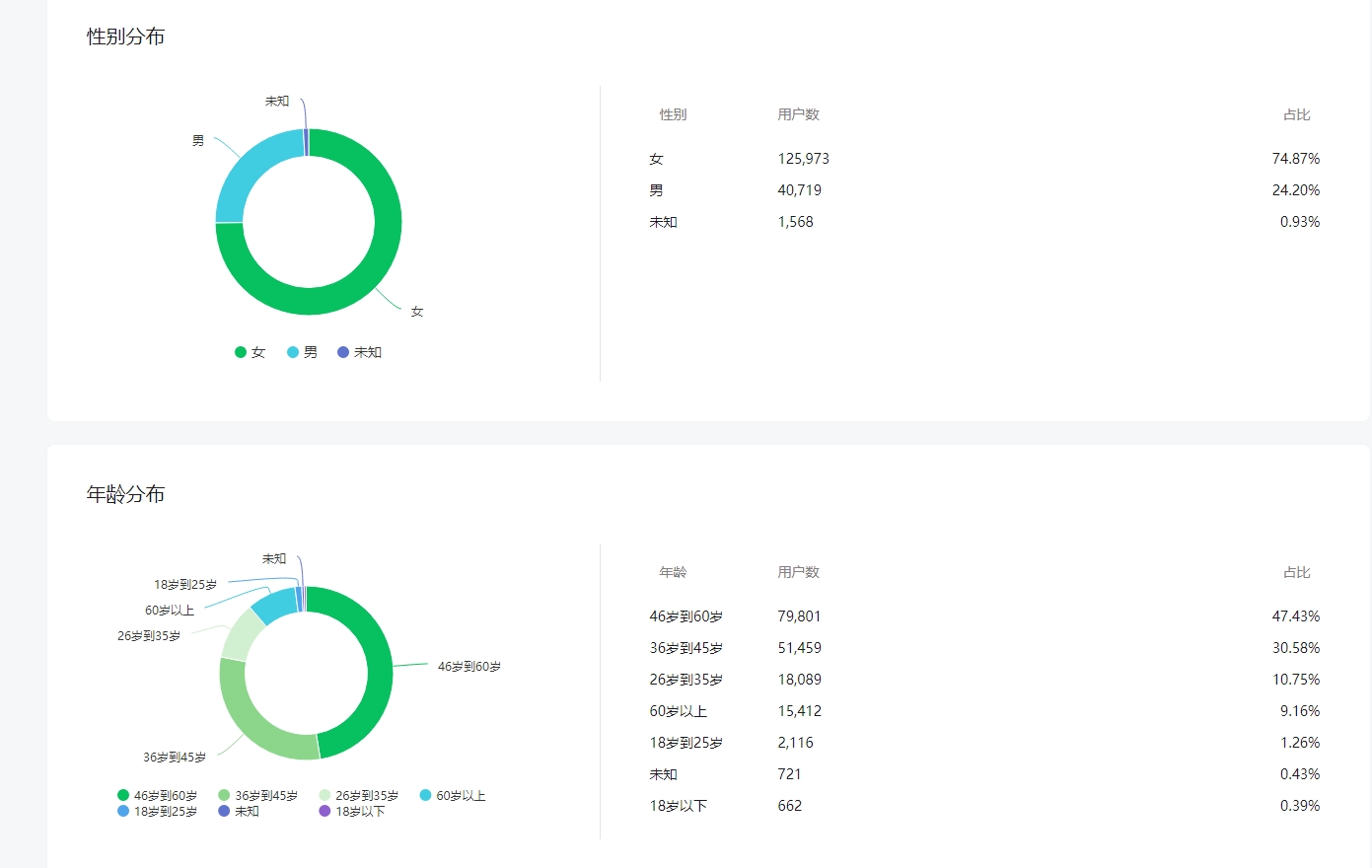Select 未知 row label in age table
The image size is (1372, 868).
pyautogui.click(x=663, y=774)
